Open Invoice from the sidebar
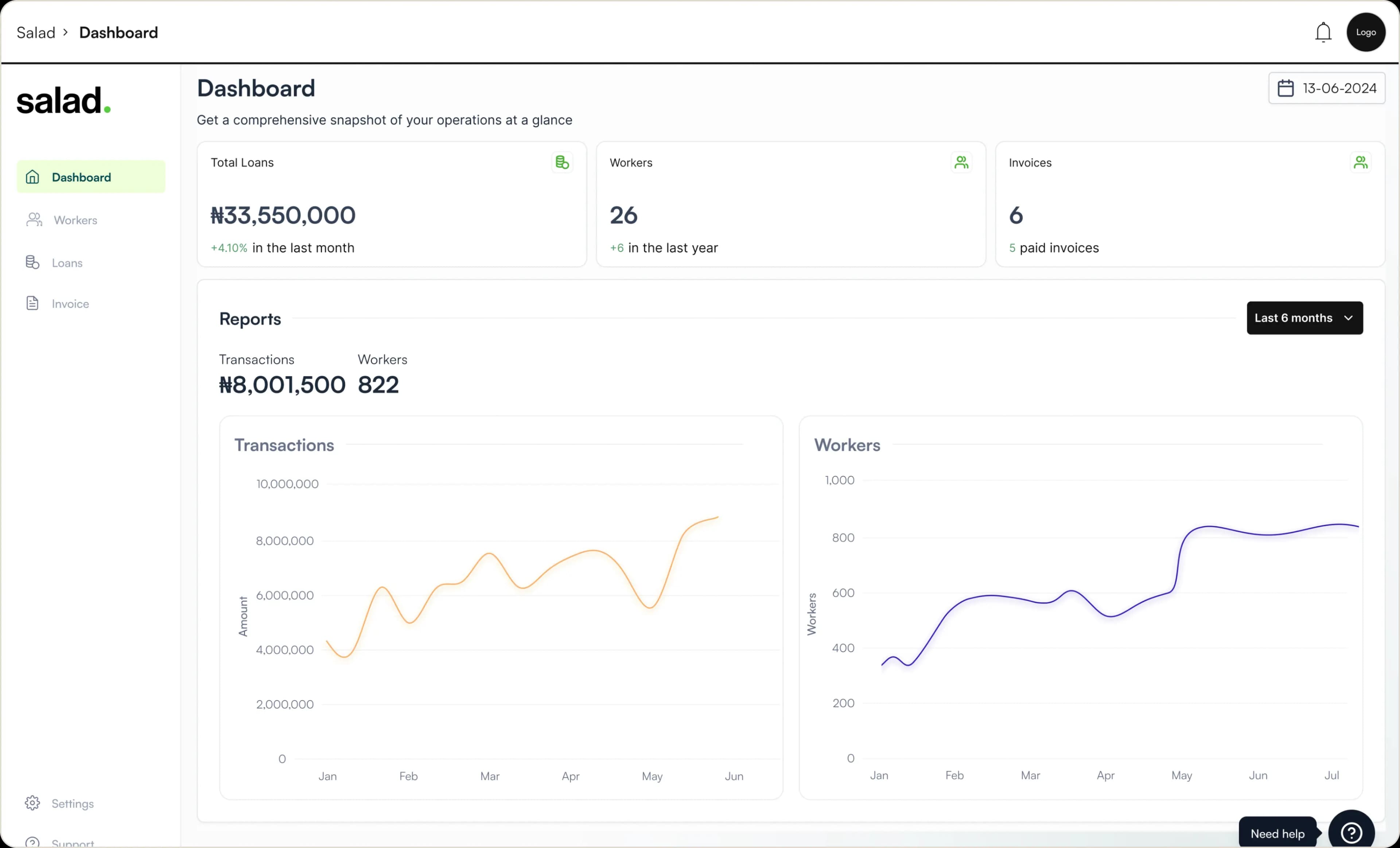 [x=70, y=304]
